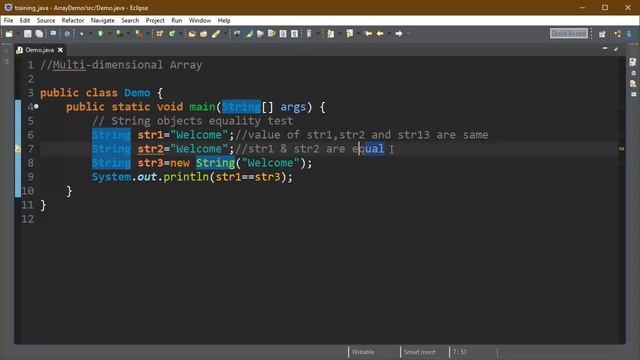Image resolution: width=640 pixels, height=360 pixels.
Task: Click the New Java Class icon
Action: [x=172, y=34]
